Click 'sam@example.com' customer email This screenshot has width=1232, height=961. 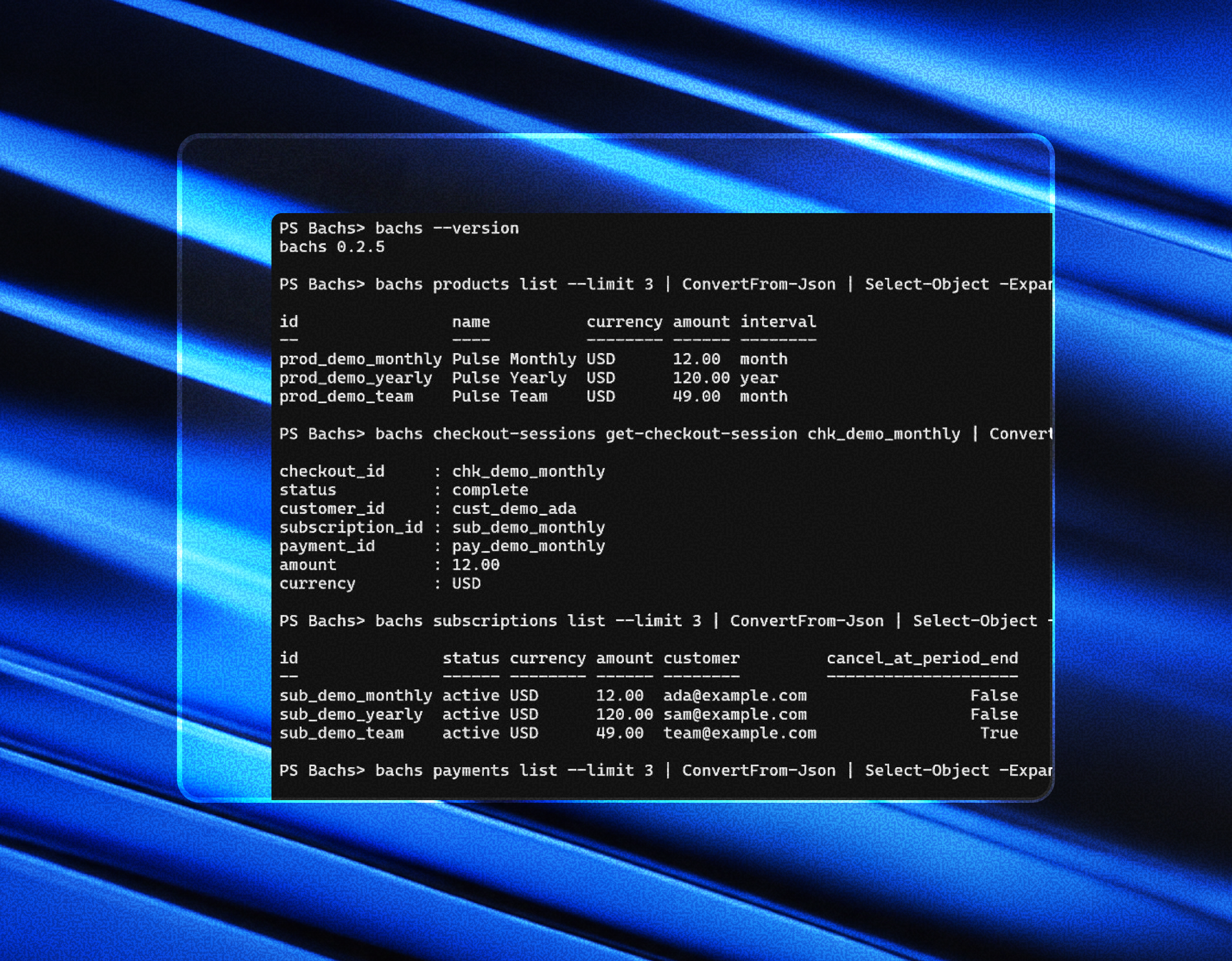tap(735, 714)
